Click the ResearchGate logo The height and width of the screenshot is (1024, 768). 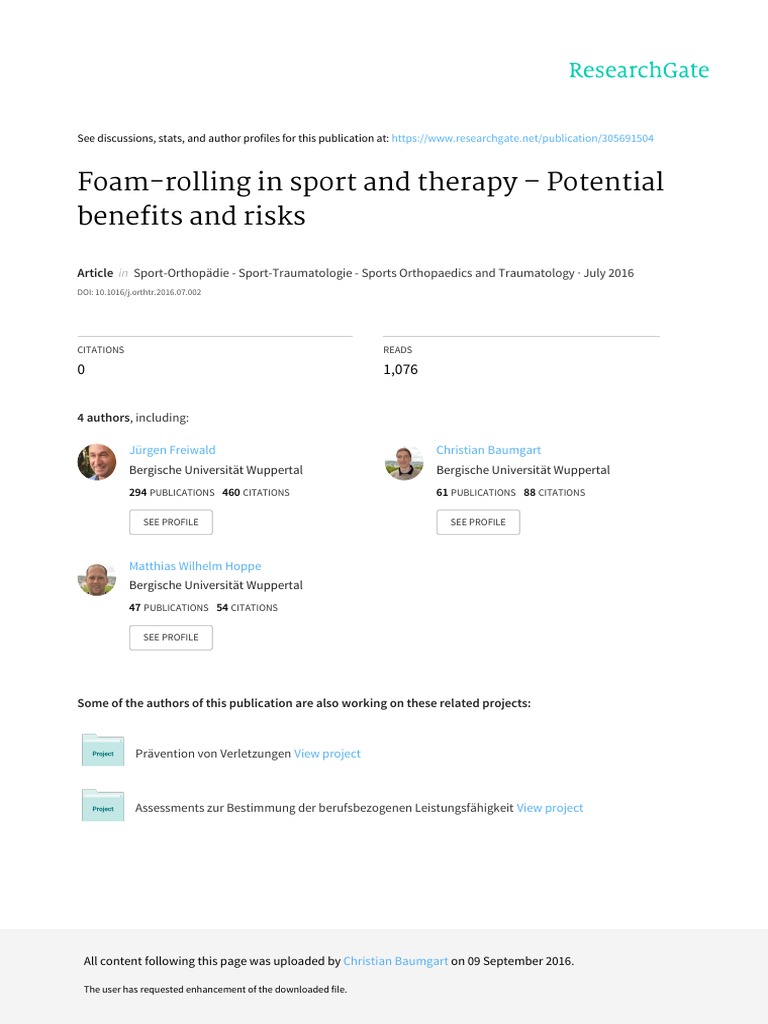(x=638, y=70)
